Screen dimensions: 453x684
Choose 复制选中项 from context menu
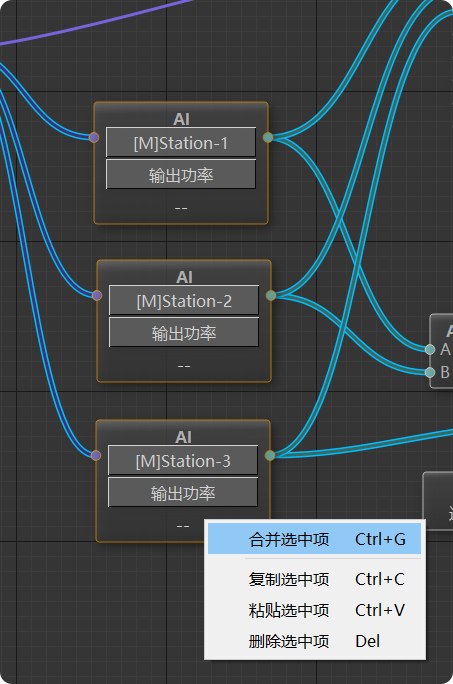tap(314, 579)
